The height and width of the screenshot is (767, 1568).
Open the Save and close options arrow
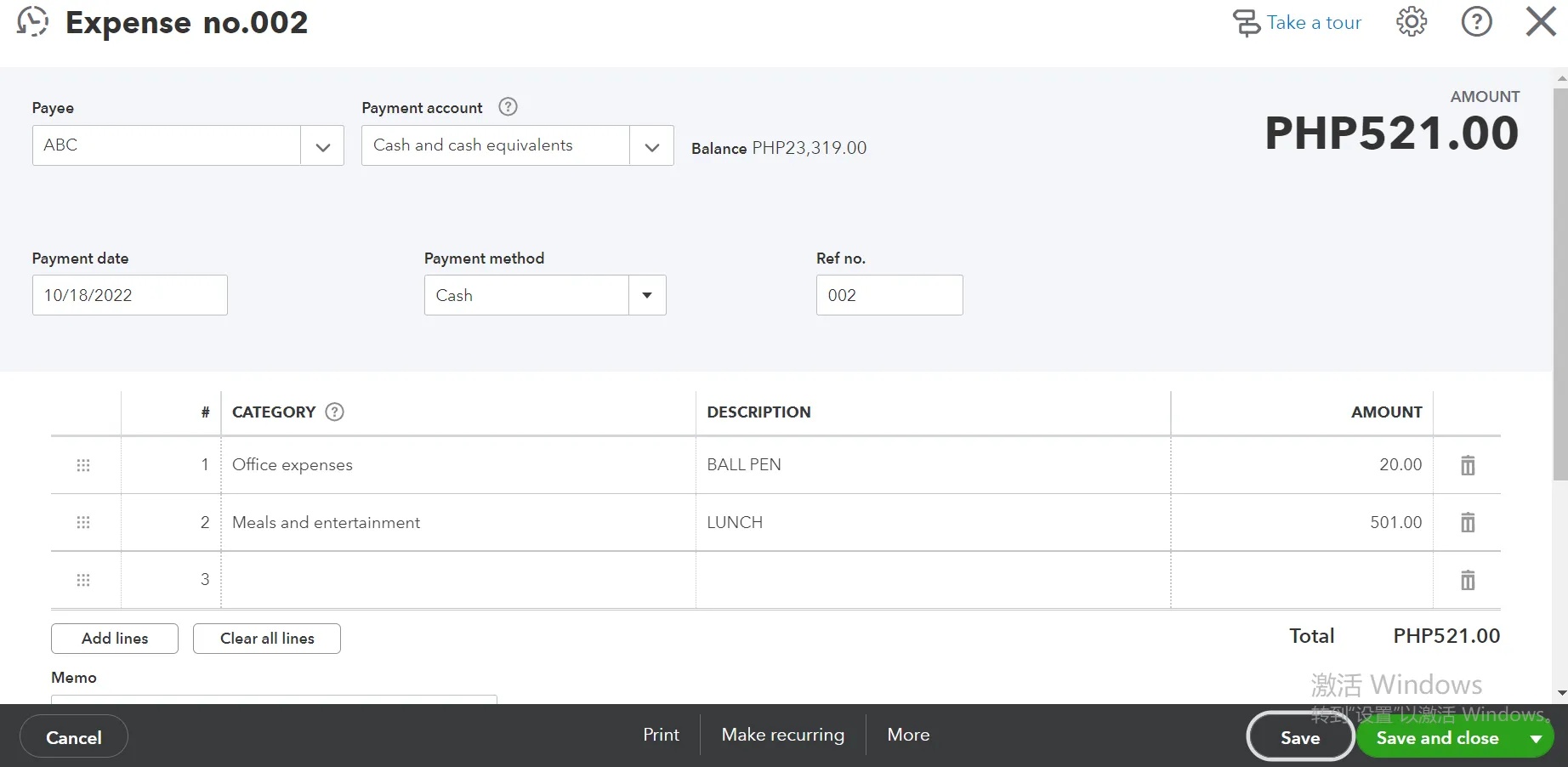1537,738
